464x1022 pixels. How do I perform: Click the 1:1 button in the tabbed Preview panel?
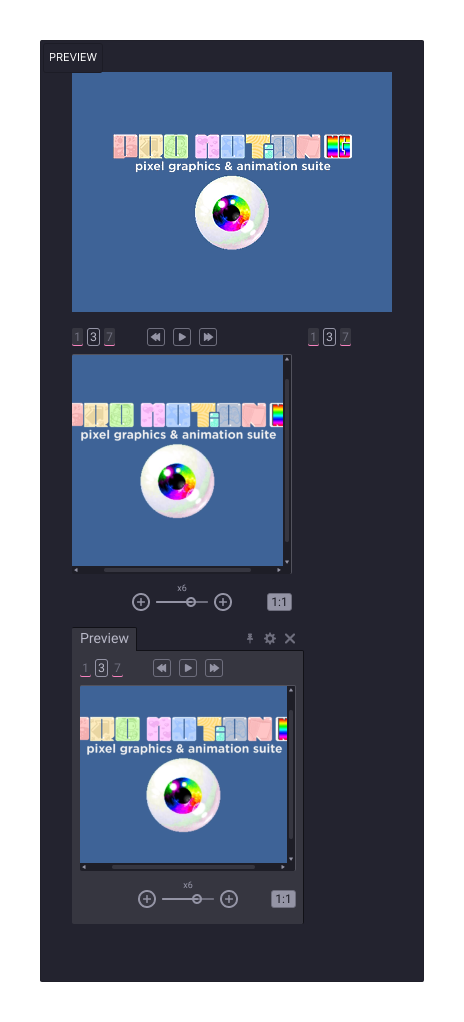pyautogui.click(x=283, y=899)
